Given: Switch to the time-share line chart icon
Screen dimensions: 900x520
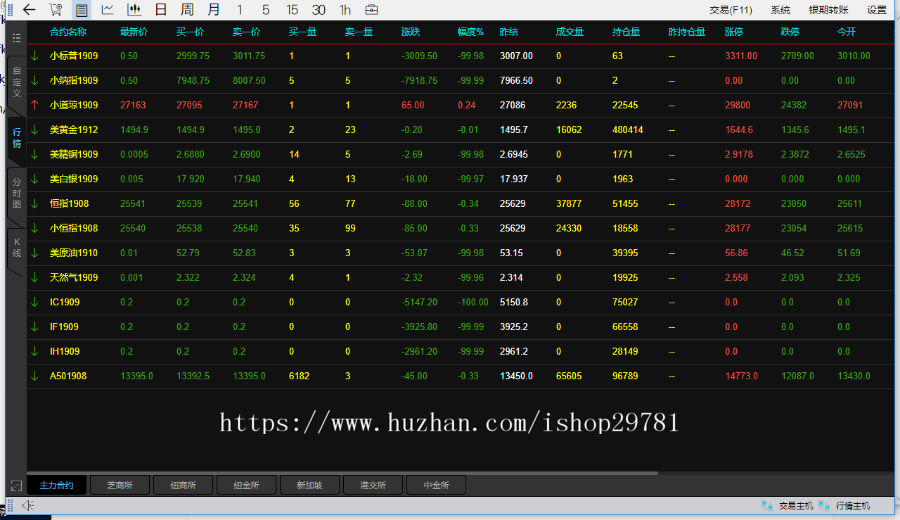Looking at the screenshot, I should pos(107,9).
